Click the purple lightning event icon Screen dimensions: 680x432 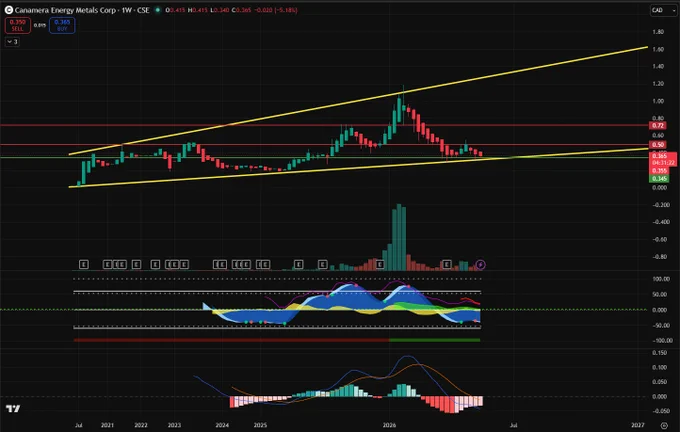(x=481, y=264)
